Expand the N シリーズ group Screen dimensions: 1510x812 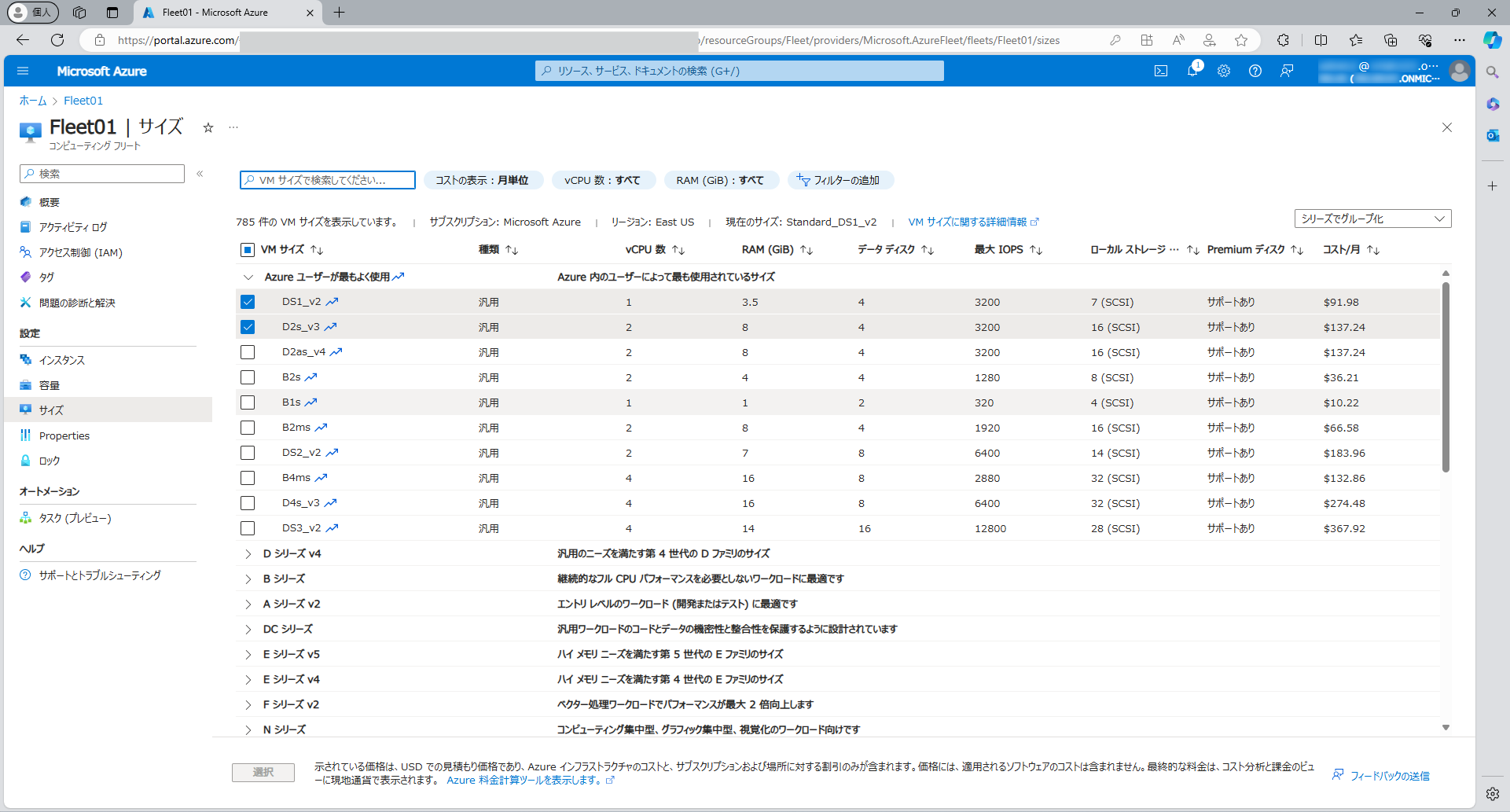click(x=248, y=729)
